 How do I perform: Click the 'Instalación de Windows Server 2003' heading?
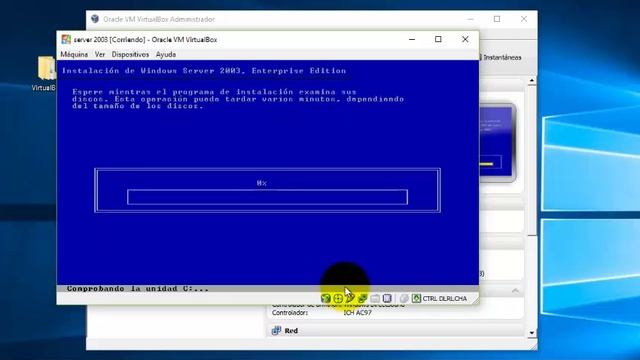click(x=204, y=71)
